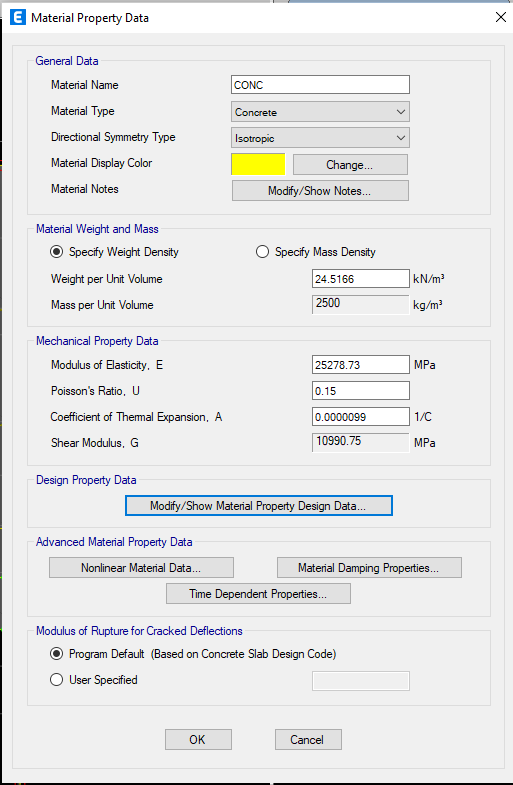Click the ETABS icon in the title bar
Screen dimensions: 513x785
(18, 18)
